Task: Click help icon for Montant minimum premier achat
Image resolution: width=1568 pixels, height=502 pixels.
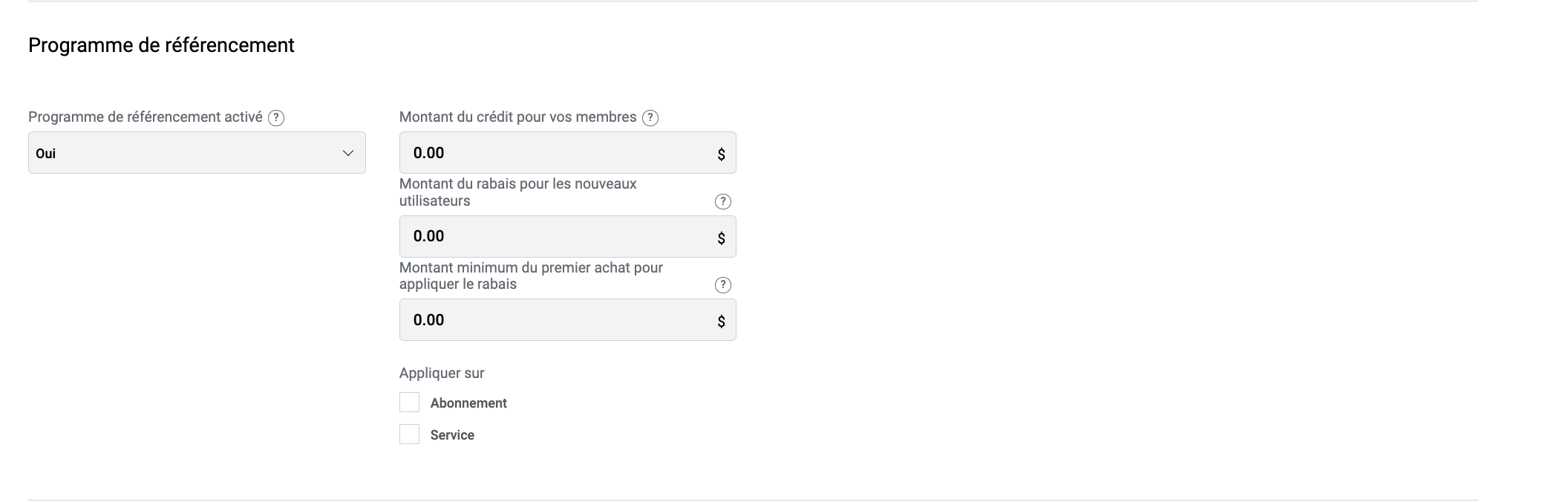Action: pos(722,285)
